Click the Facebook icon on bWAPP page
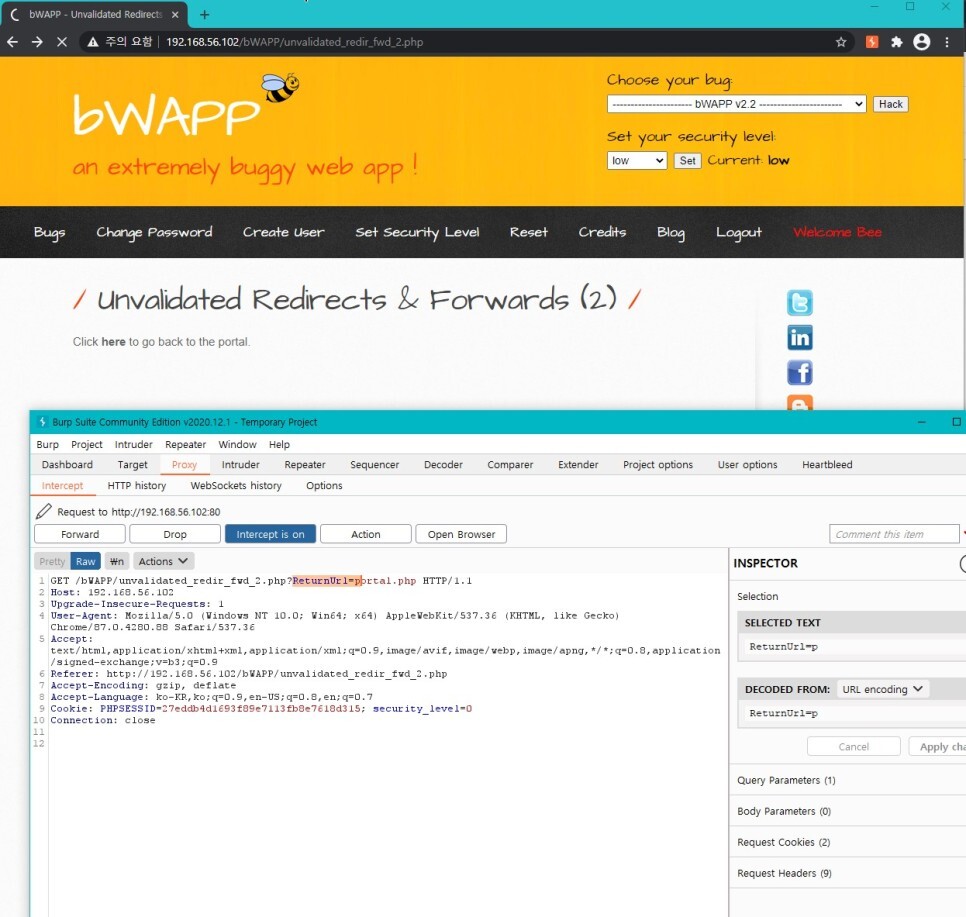 click(x=800, y=373)
